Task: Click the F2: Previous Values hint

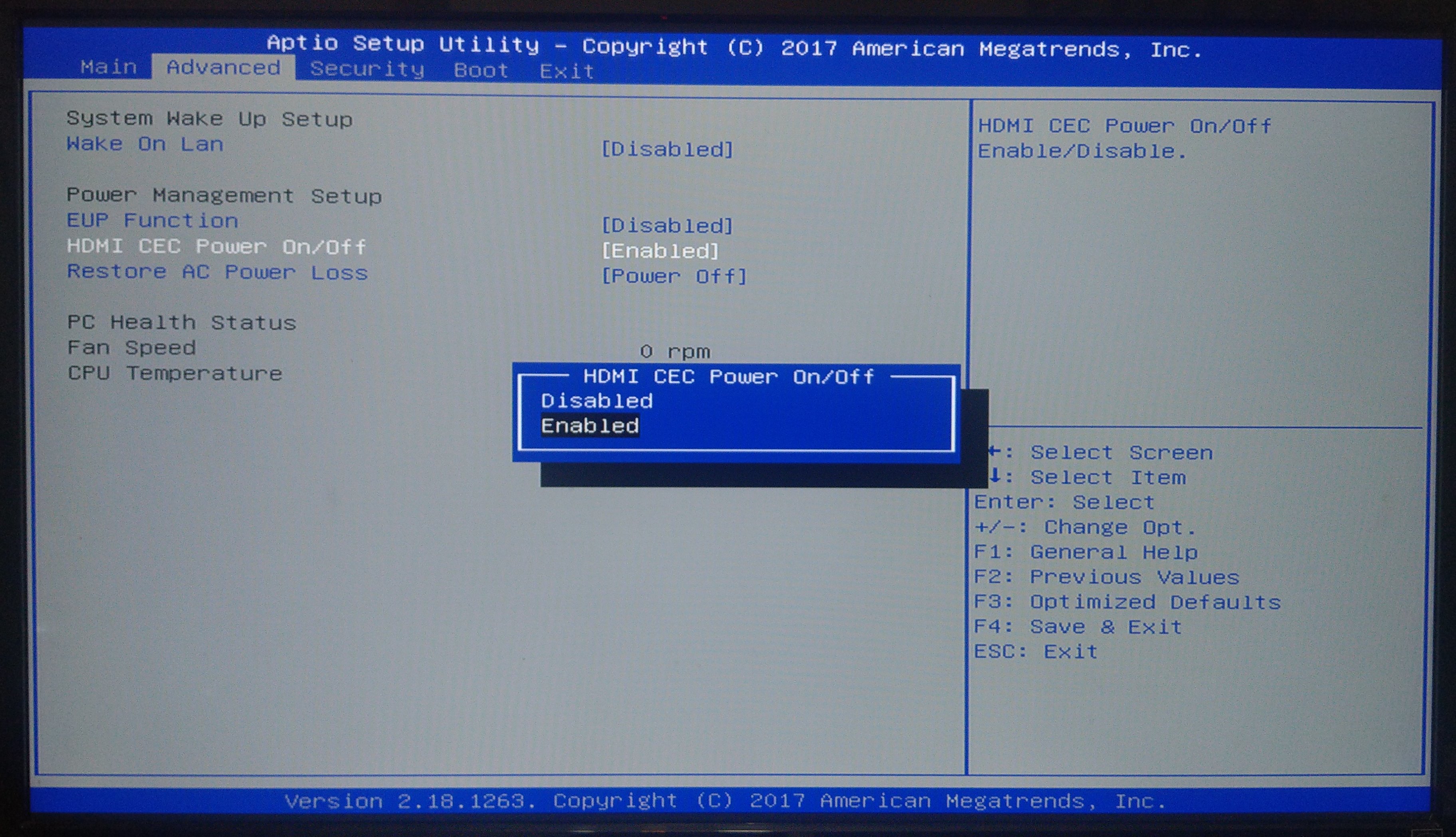Action: 1107,577
